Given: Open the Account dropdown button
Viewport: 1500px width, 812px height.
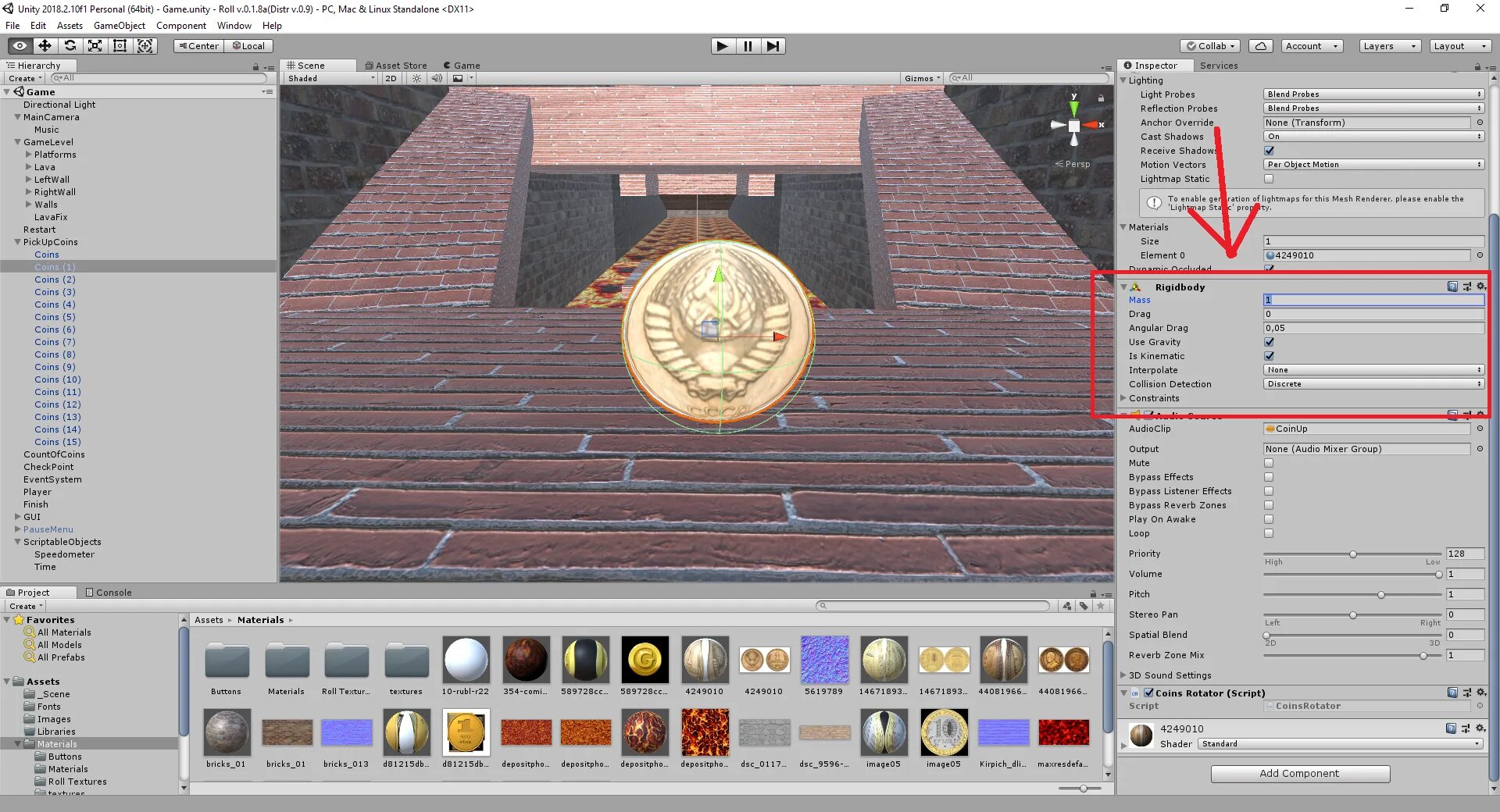Looking at the screenshot, I should pos(1312,46).
